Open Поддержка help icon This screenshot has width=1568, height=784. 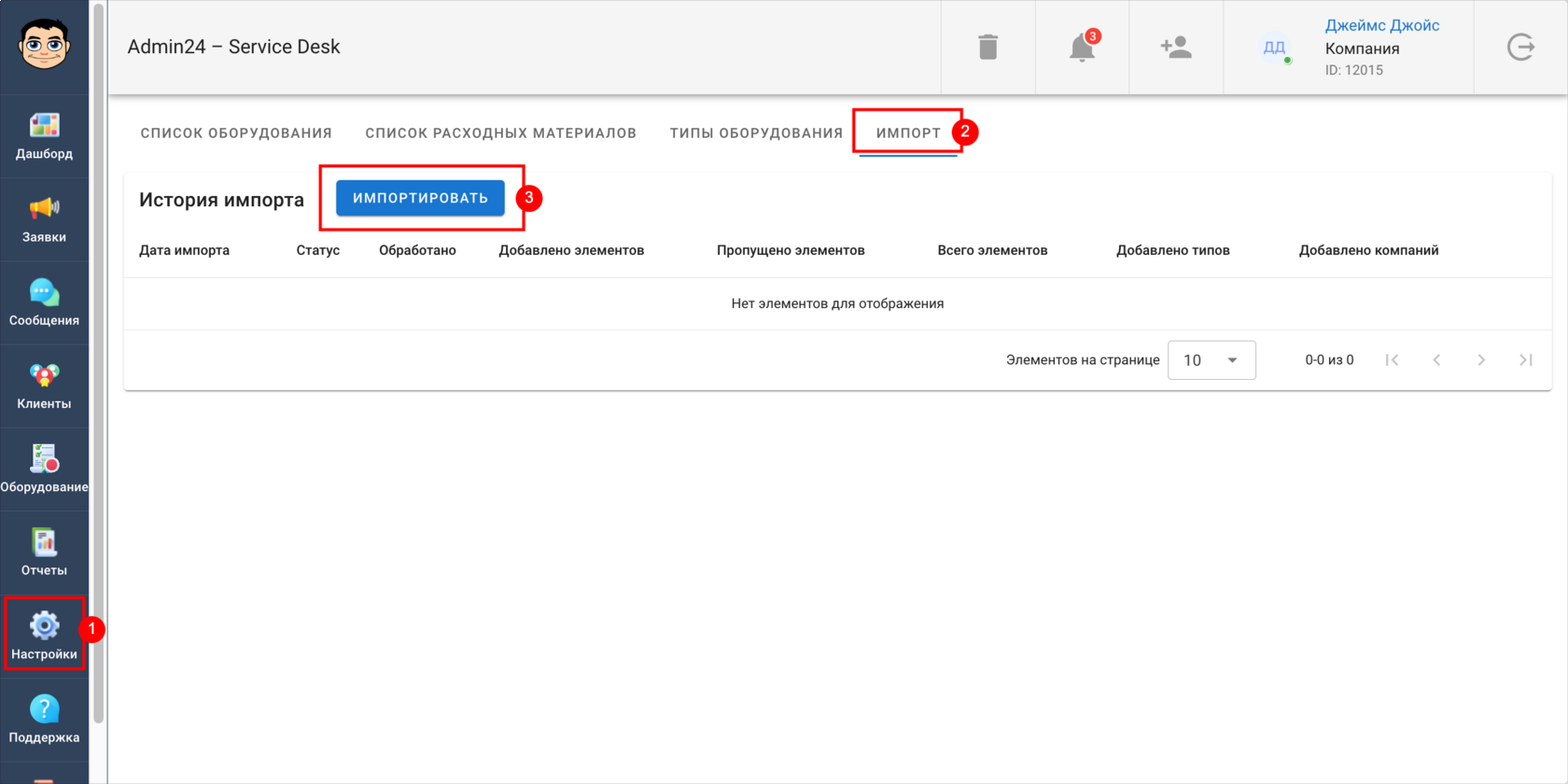pyautogui.click(x=44, y=709)
